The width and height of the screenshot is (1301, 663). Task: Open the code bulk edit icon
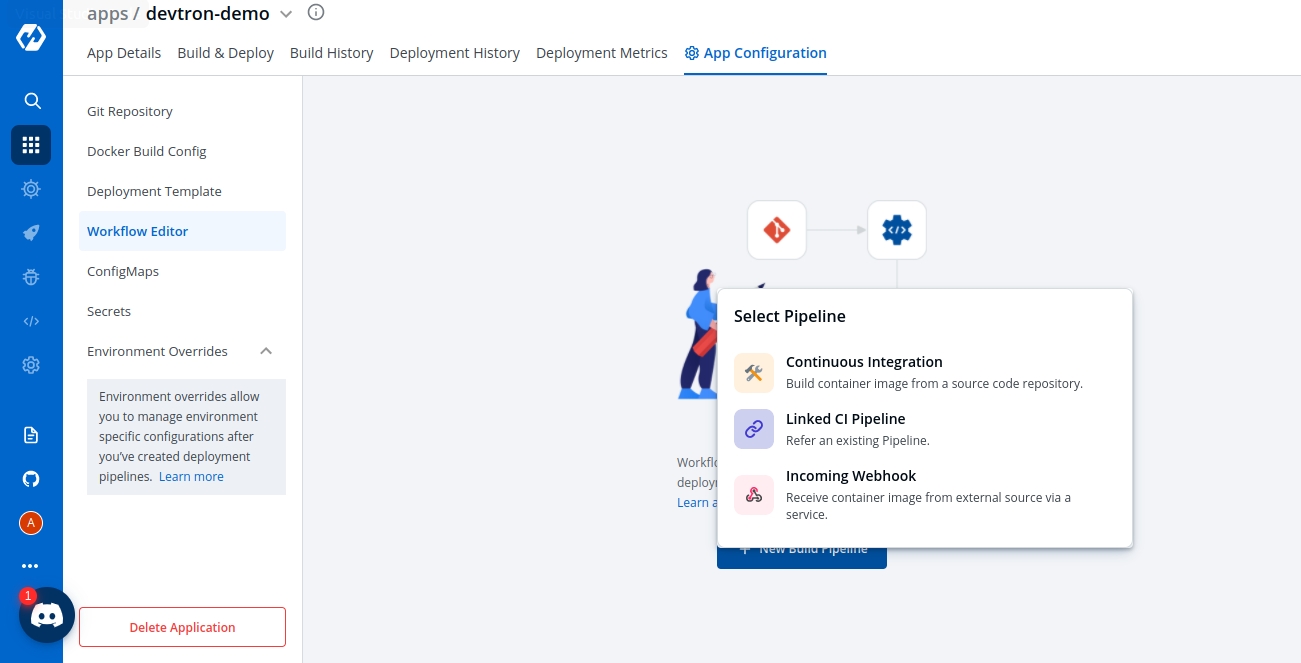pos(31,321)
